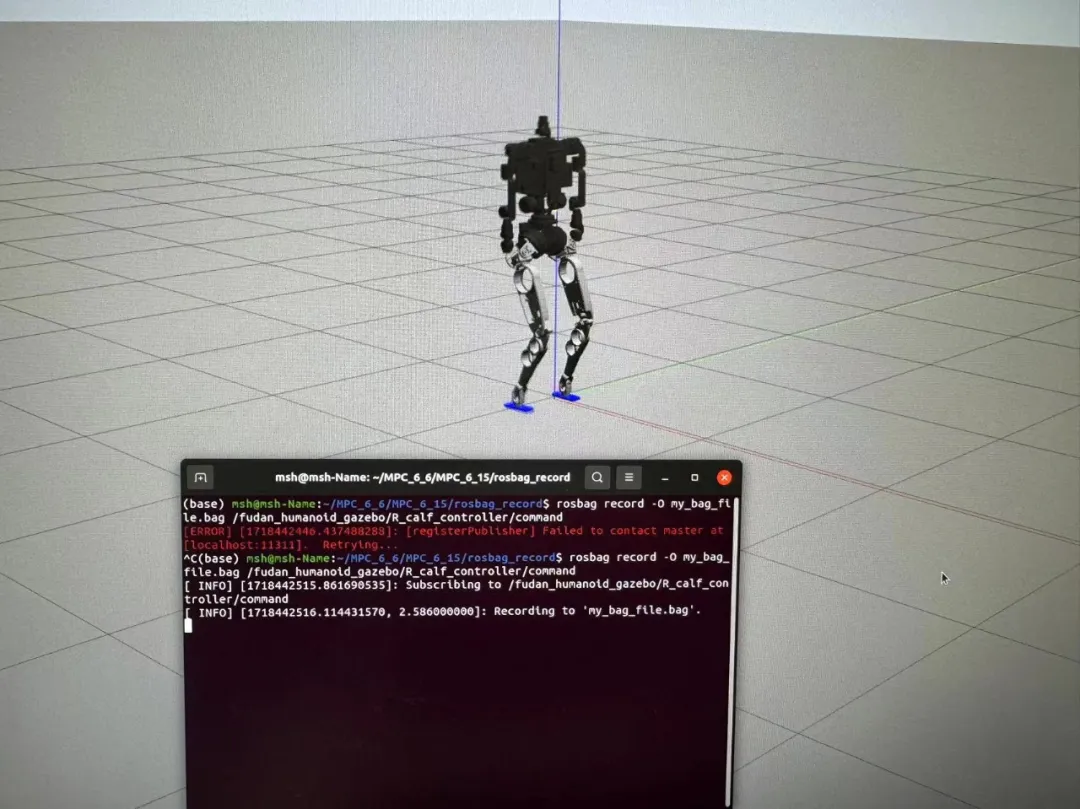The width and height of the screenshot is (1080, 809).
Task: Click the terminal title bar path text
Action: pos(422,477)
